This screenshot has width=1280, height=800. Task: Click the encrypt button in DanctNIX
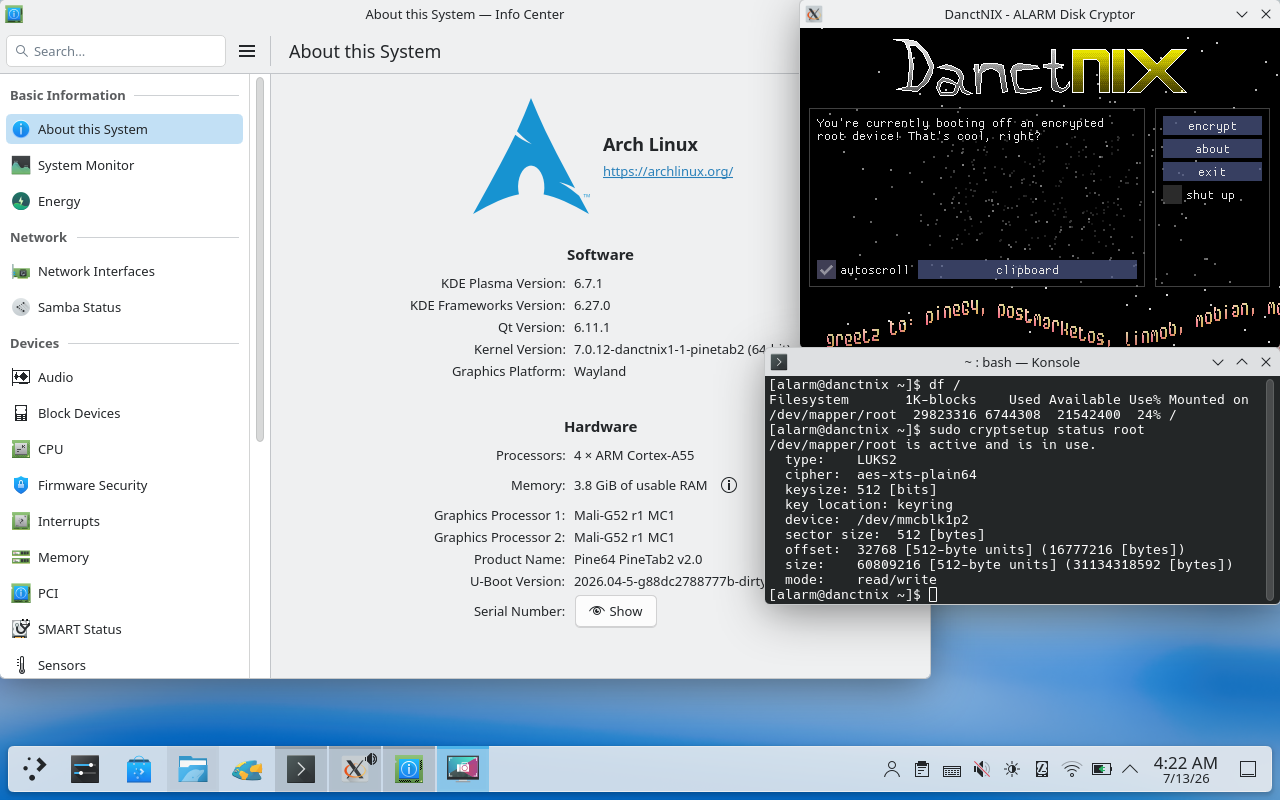coord(1212,126)
